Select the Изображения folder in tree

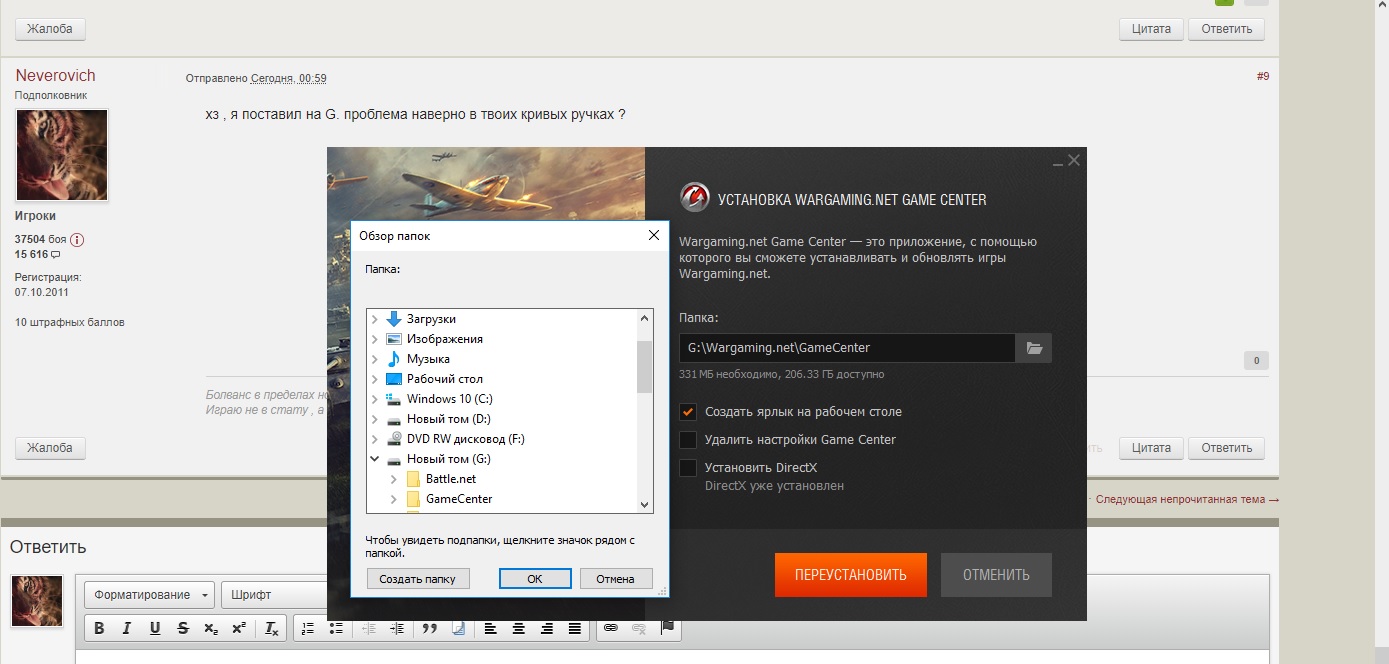(x=444, y=339)
